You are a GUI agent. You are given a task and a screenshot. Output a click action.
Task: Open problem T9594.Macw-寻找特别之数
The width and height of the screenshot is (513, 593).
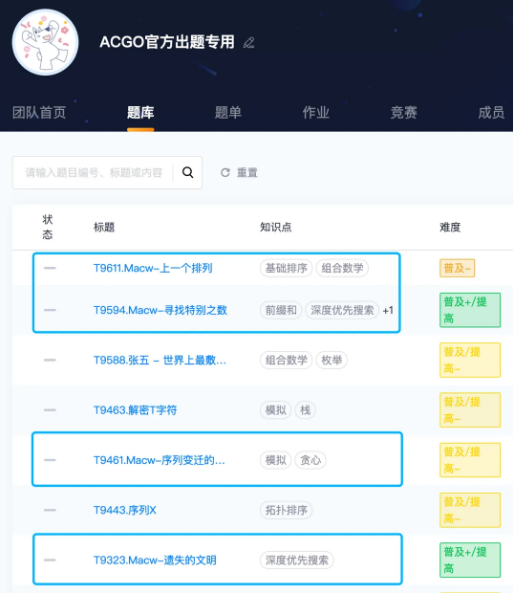coord(160,310)
